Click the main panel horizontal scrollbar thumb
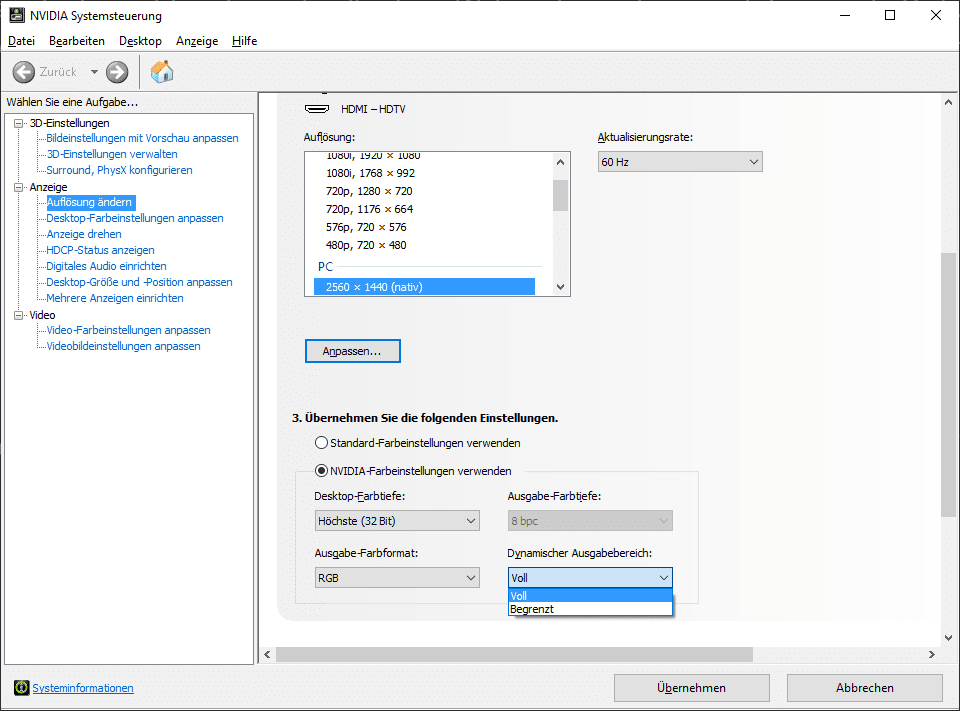Screen dimensions: 960x711 [x=514, y=655]
